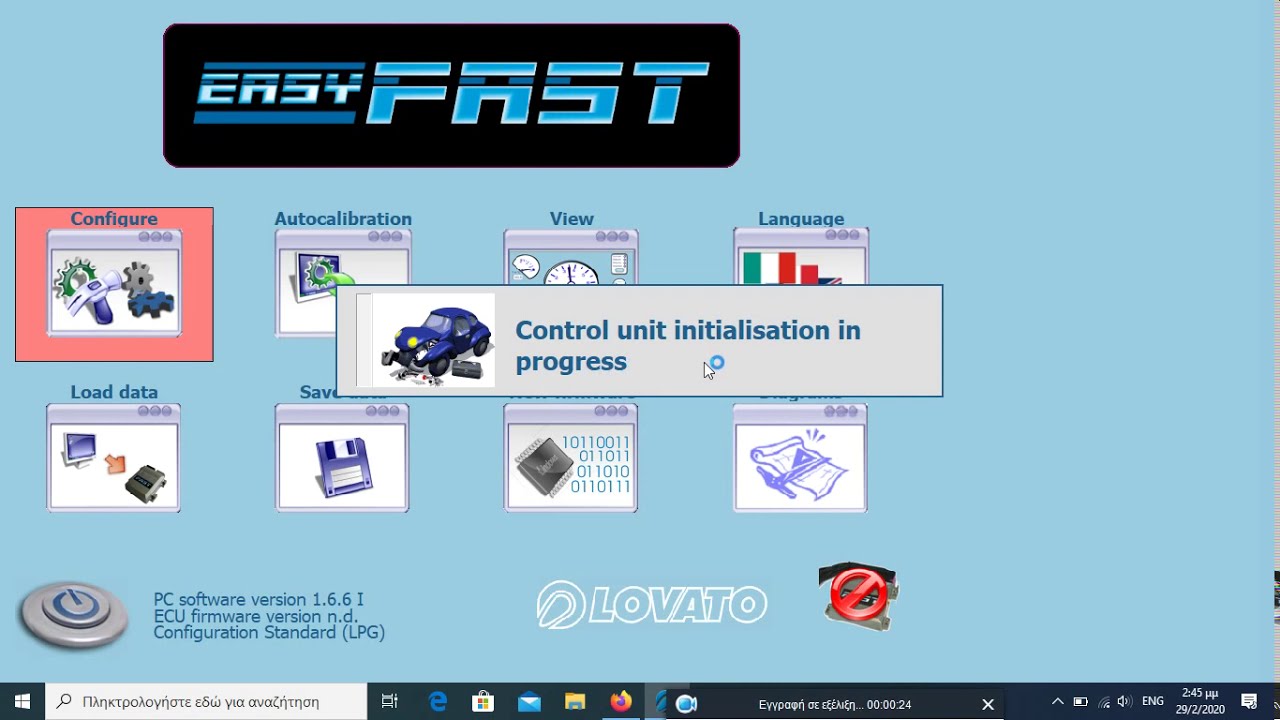Open the View gauges icon

571,257
